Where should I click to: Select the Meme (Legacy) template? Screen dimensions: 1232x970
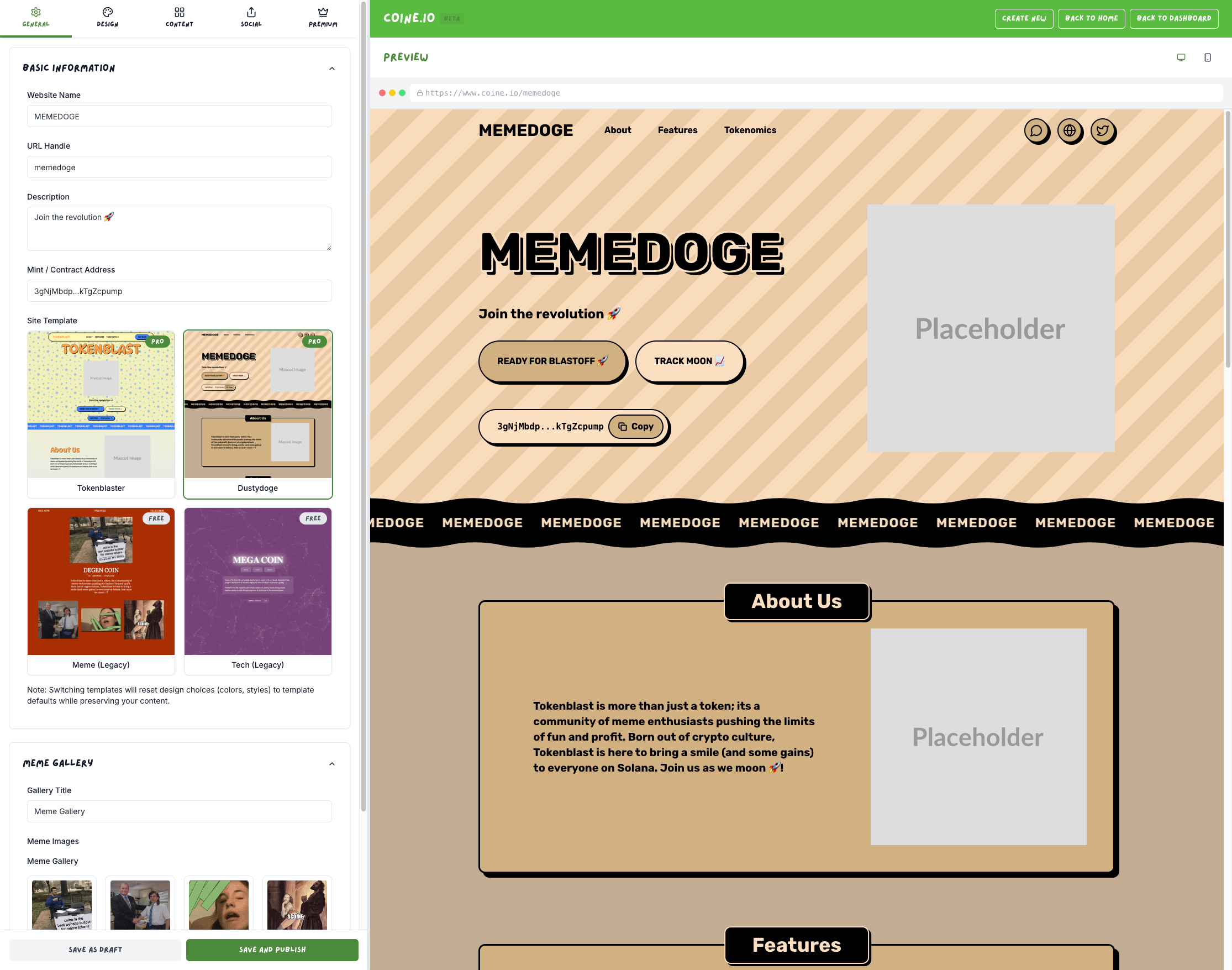(101, 591)
